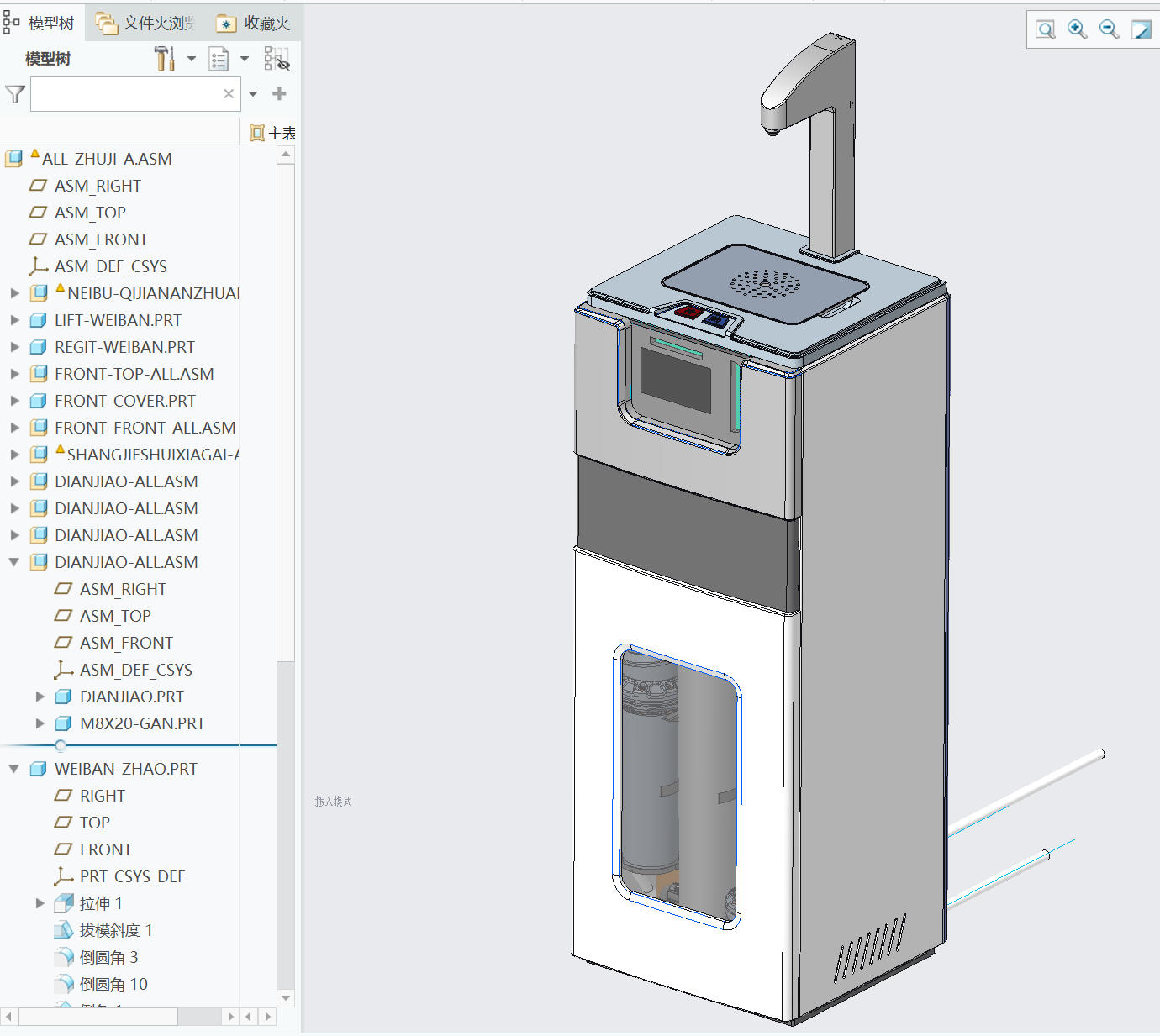Switch to the 收藏夹 tab
The width and height of the screenshot is (1160, 1036).
coord(254,24)
